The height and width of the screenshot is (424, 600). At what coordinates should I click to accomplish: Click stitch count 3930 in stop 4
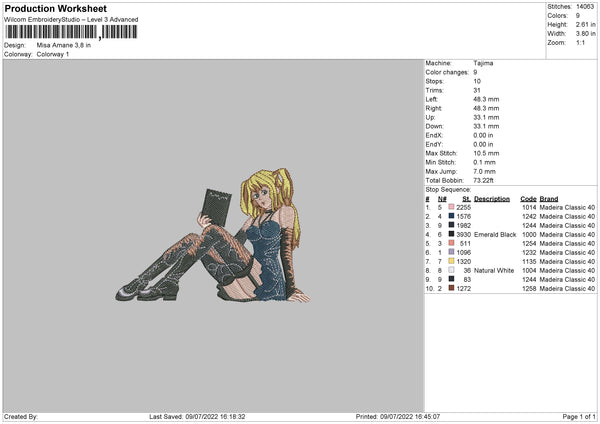pos(463,234)
